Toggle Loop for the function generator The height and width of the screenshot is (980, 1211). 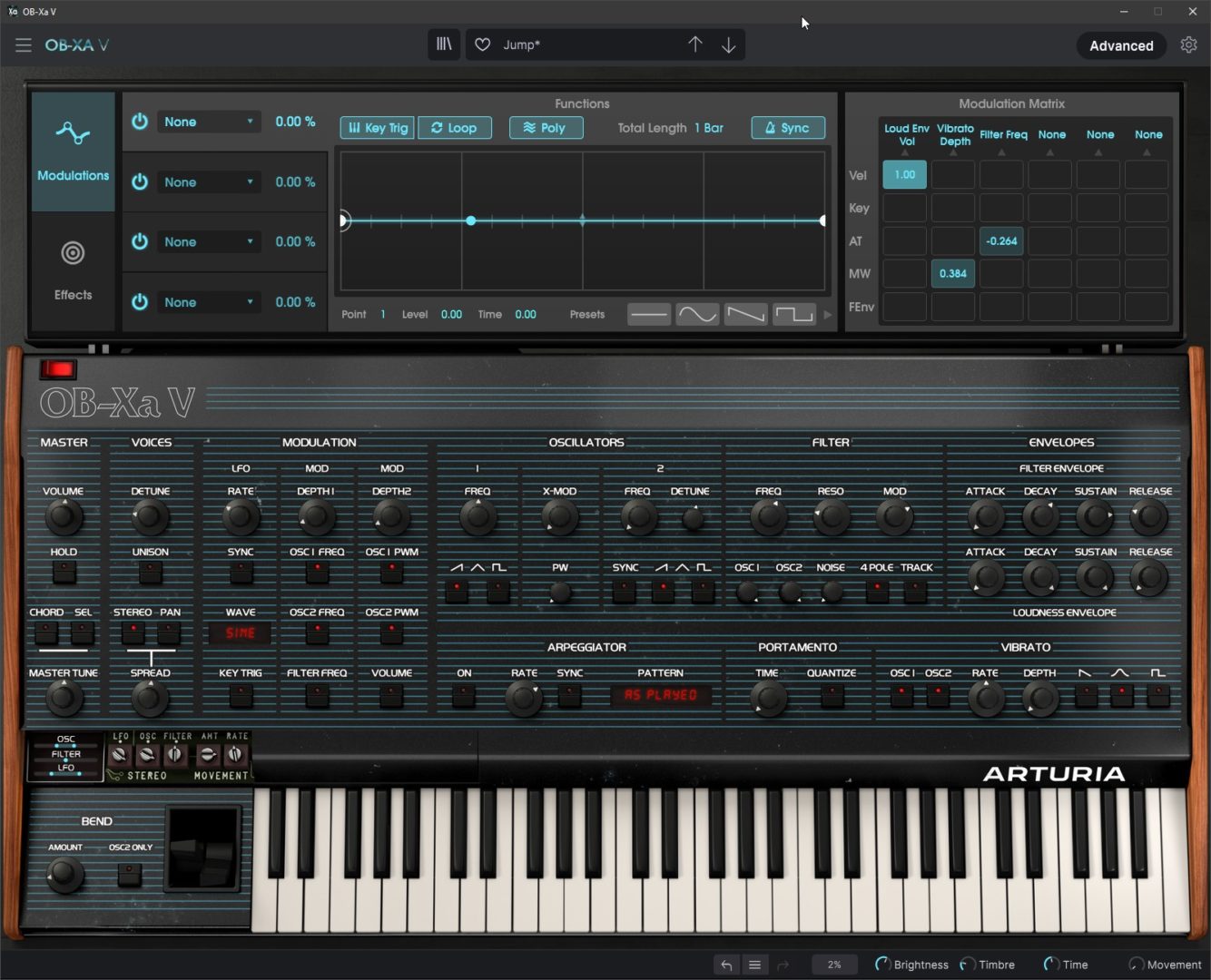click(454, 127)
